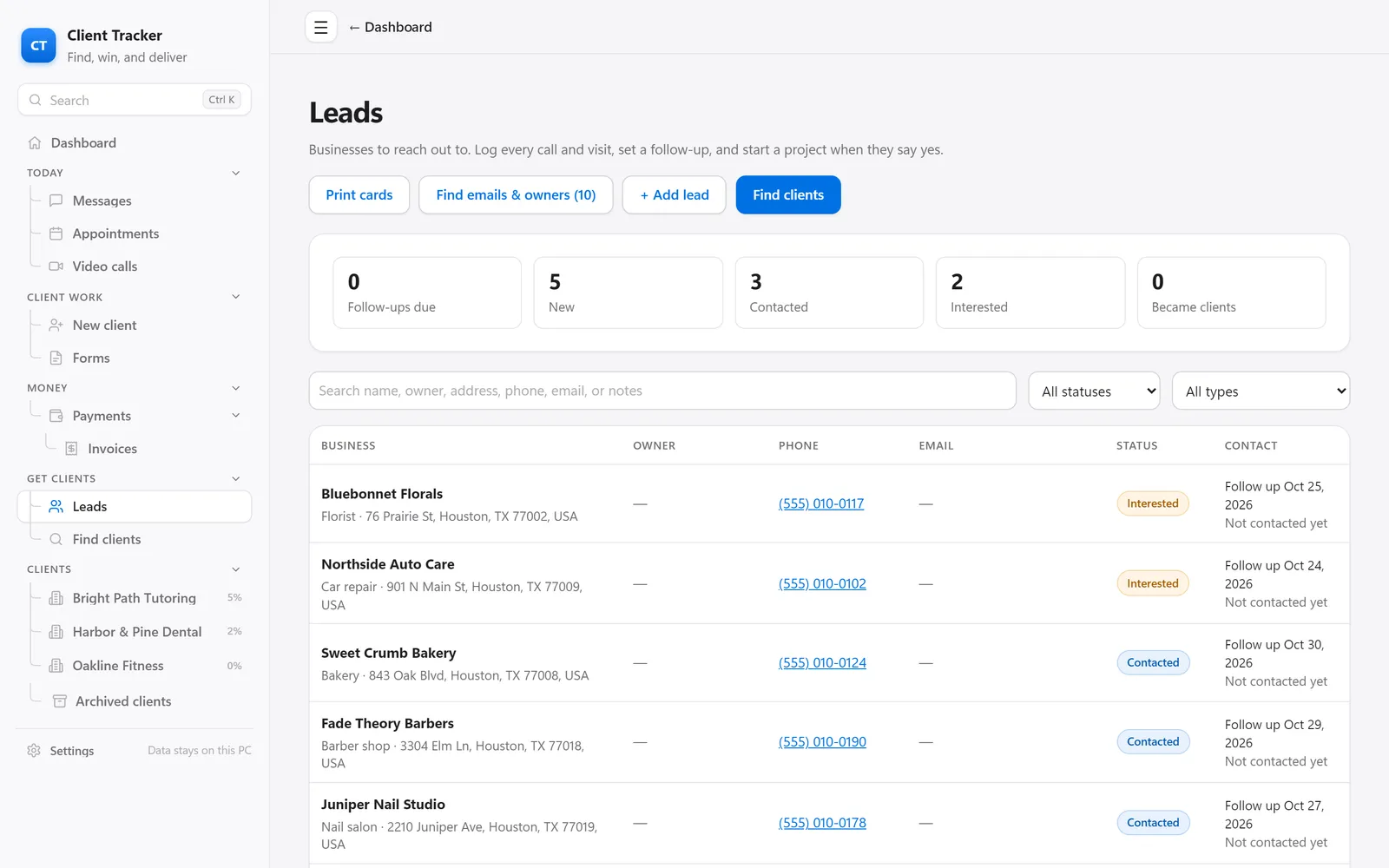Click the Dashboard home icon in sidebar
1389x868 pixels.
click(x=35, y=143)
